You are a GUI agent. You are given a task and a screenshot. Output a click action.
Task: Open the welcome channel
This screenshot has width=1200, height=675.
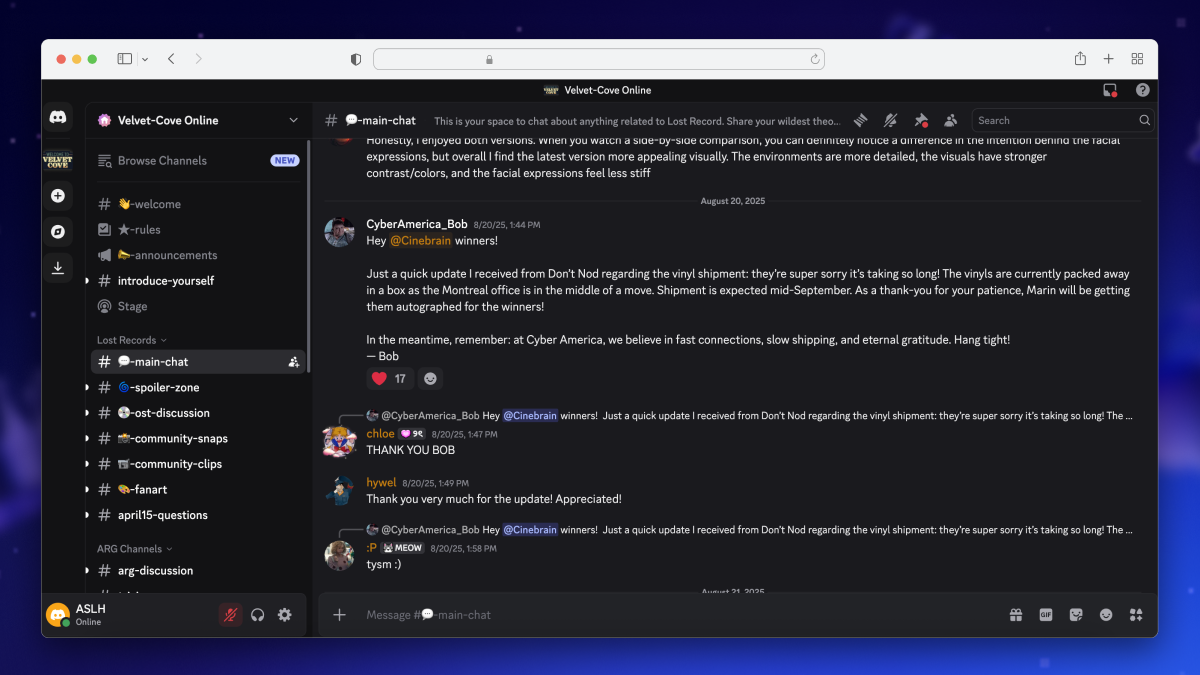(x=198, y=204)
